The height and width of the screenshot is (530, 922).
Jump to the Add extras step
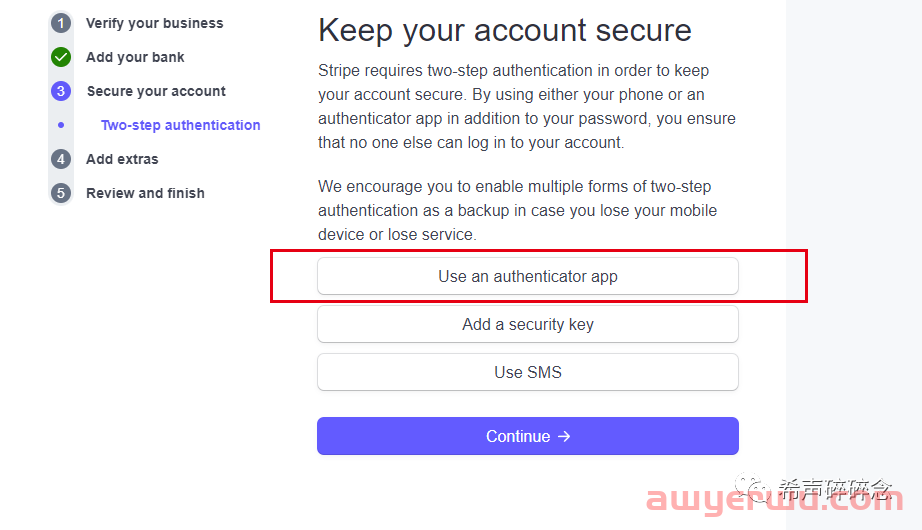coord(122,159)
